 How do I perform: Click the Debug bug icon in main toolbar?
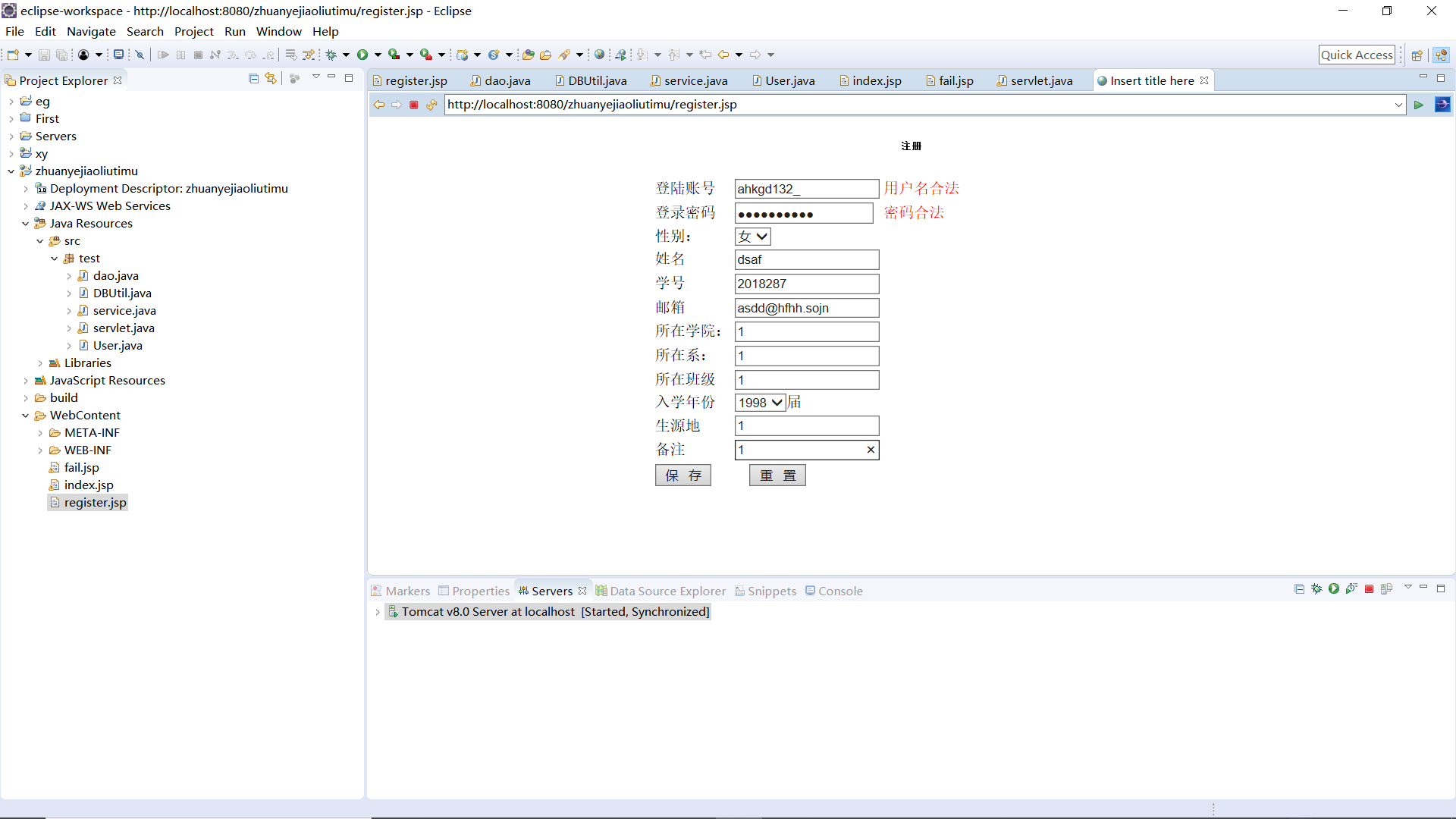(331, 55)
